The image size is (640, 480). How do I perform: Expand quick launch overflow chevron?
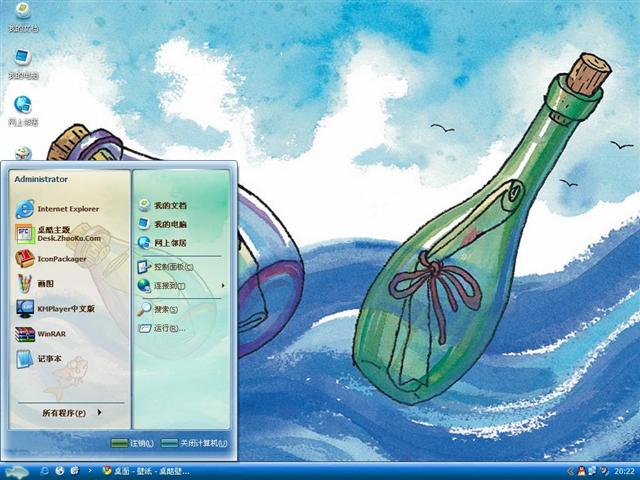[90, 471]
